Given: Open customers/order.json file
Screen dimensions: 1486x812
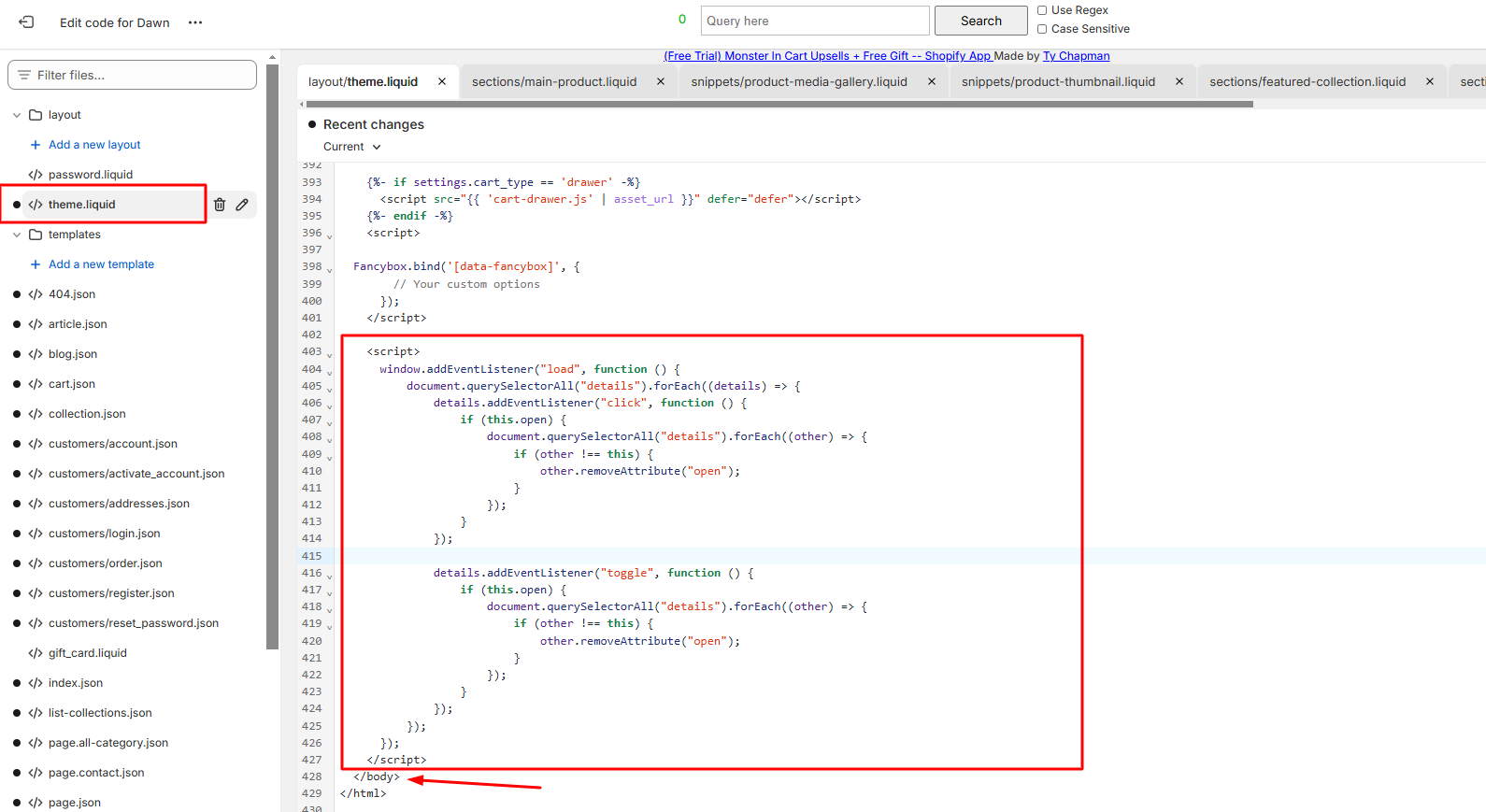Looking at the screenshot, I should 106,563.
